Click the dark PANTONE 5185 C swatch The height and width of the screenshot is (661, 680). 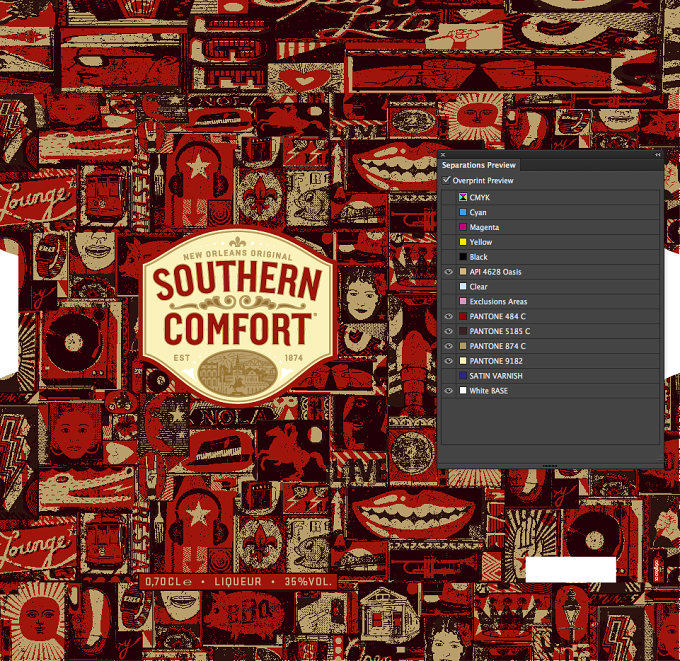point(463,331)
